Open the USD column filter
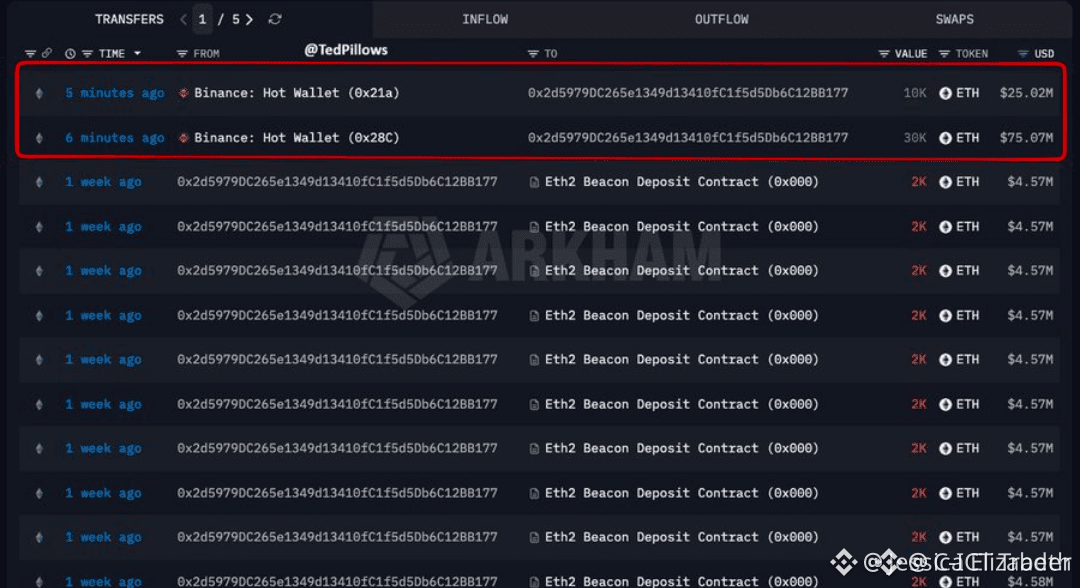1080x588 pixels. (1023, 54)
